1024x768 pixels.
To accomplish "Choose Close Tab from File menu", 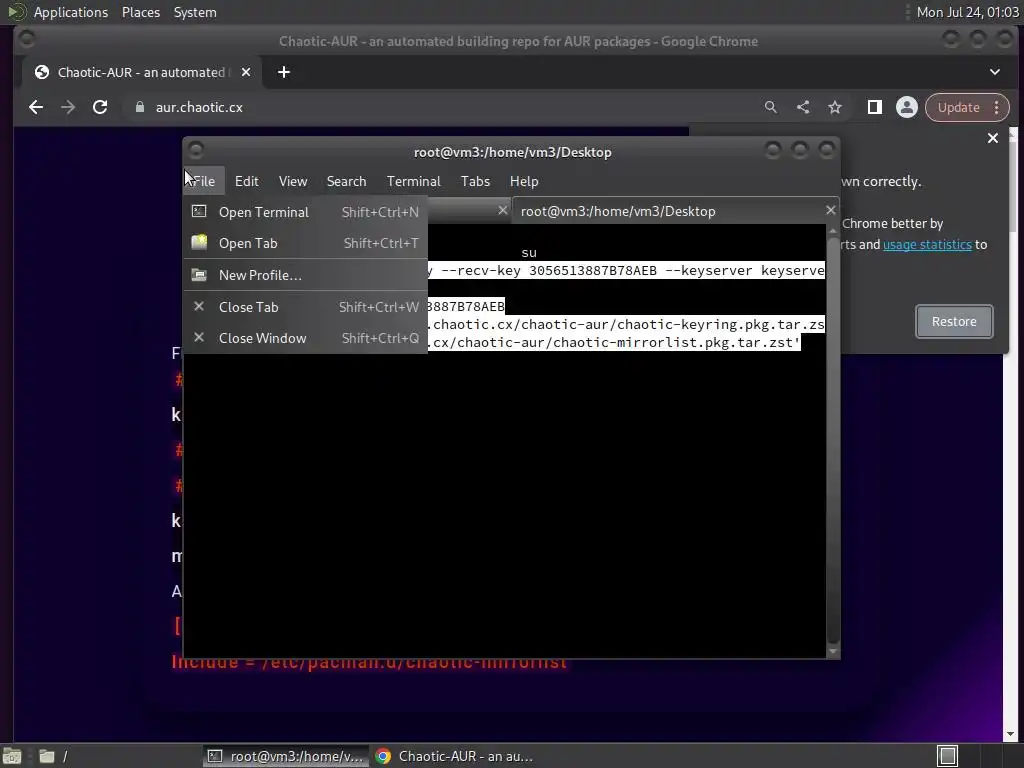I will 306,307.
